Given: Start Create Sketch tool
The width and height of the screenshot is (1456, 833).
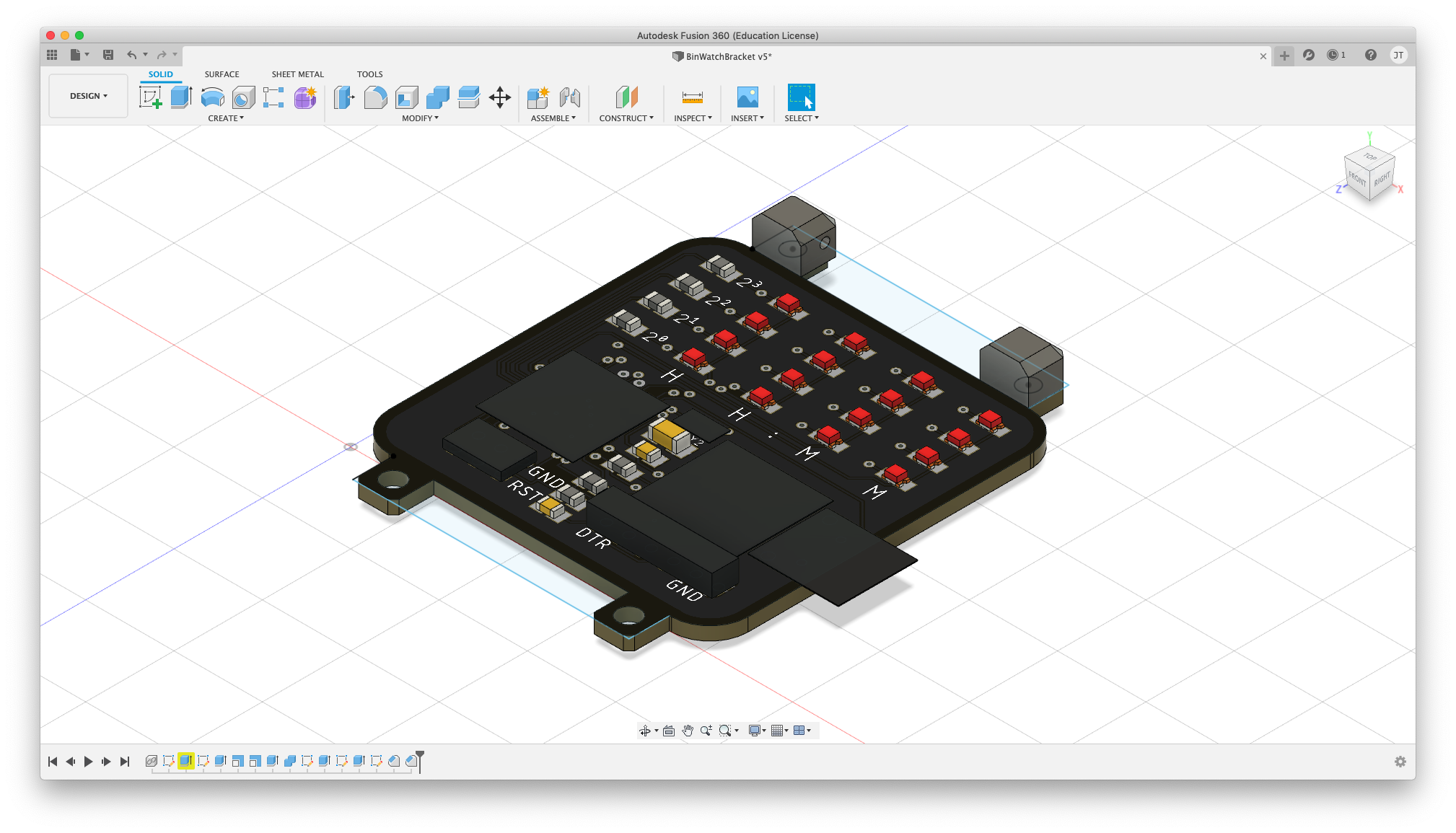Looking at the screenshot, I should pos(151,97).
